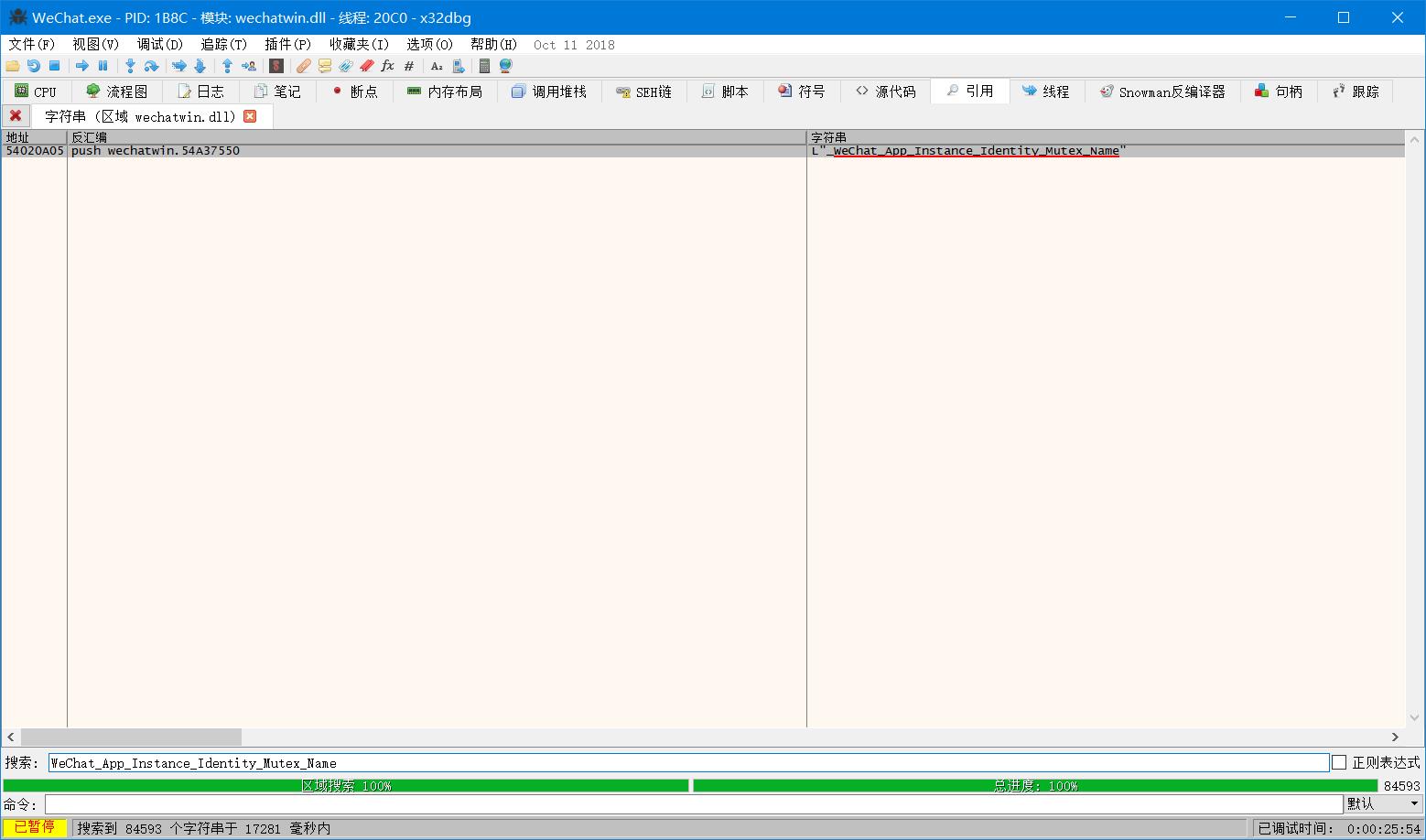
Task: Open the 默认 command type dropdown
Action: [1382, 803]
